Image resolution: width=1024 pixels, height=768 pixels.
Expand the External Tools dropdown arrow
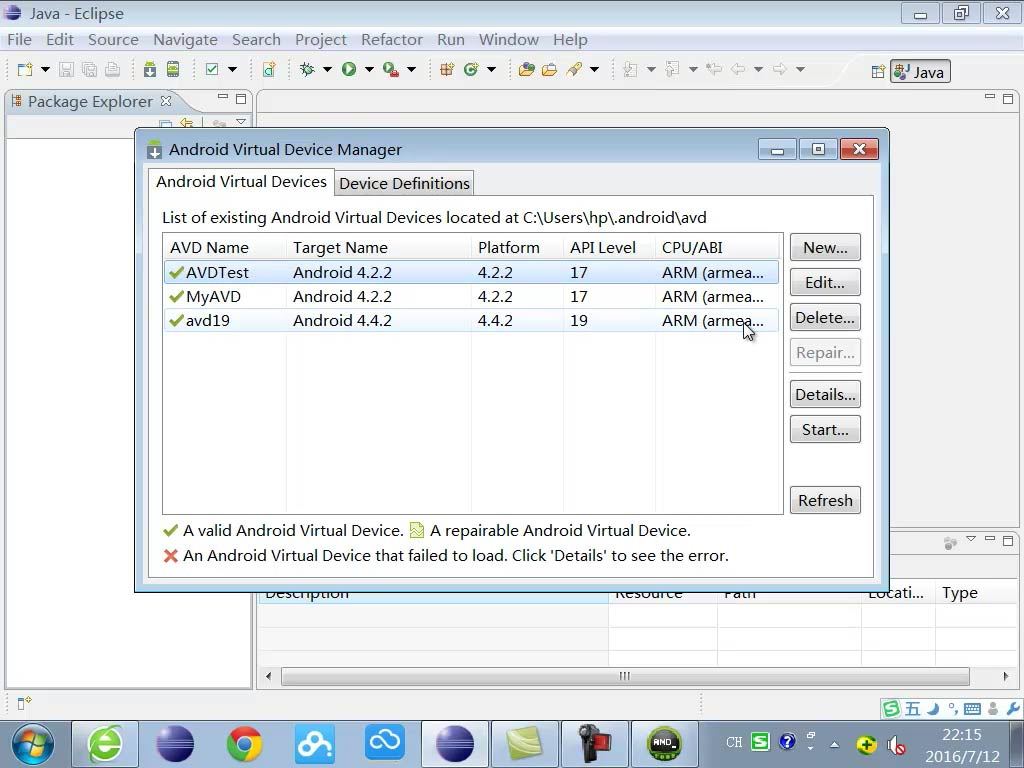(x=411, y=69)
